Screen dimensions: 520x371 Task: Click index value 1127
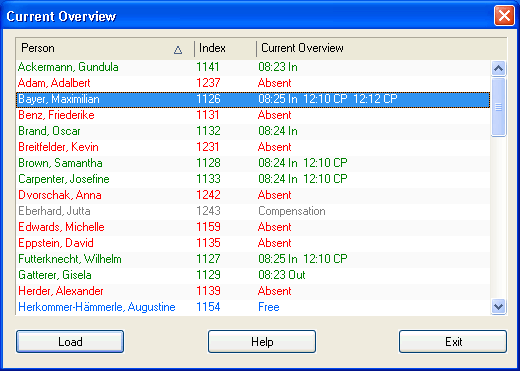tap(208, 259)
